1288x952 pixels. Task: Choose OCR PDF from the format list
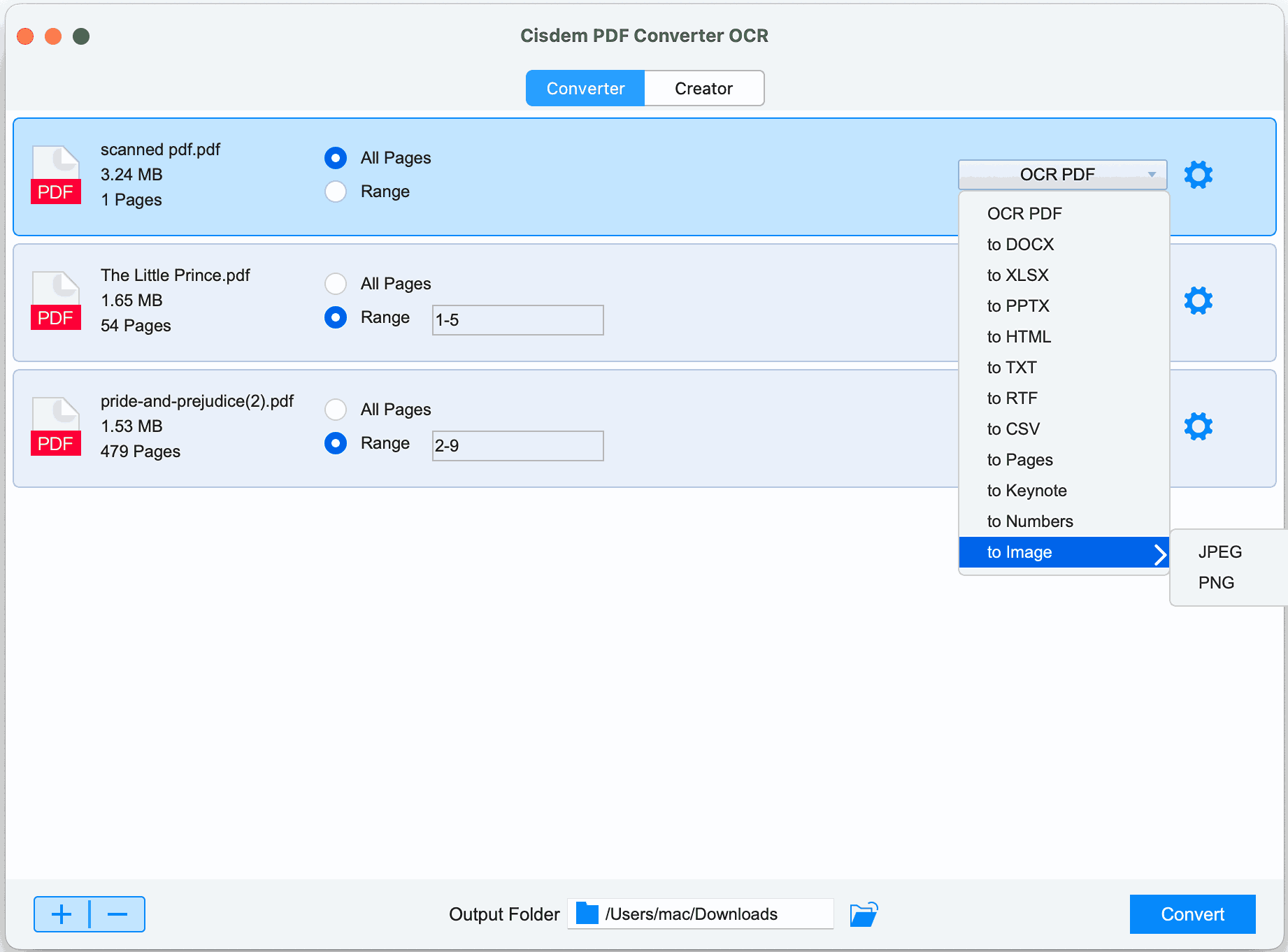(x=1064, y=214)
